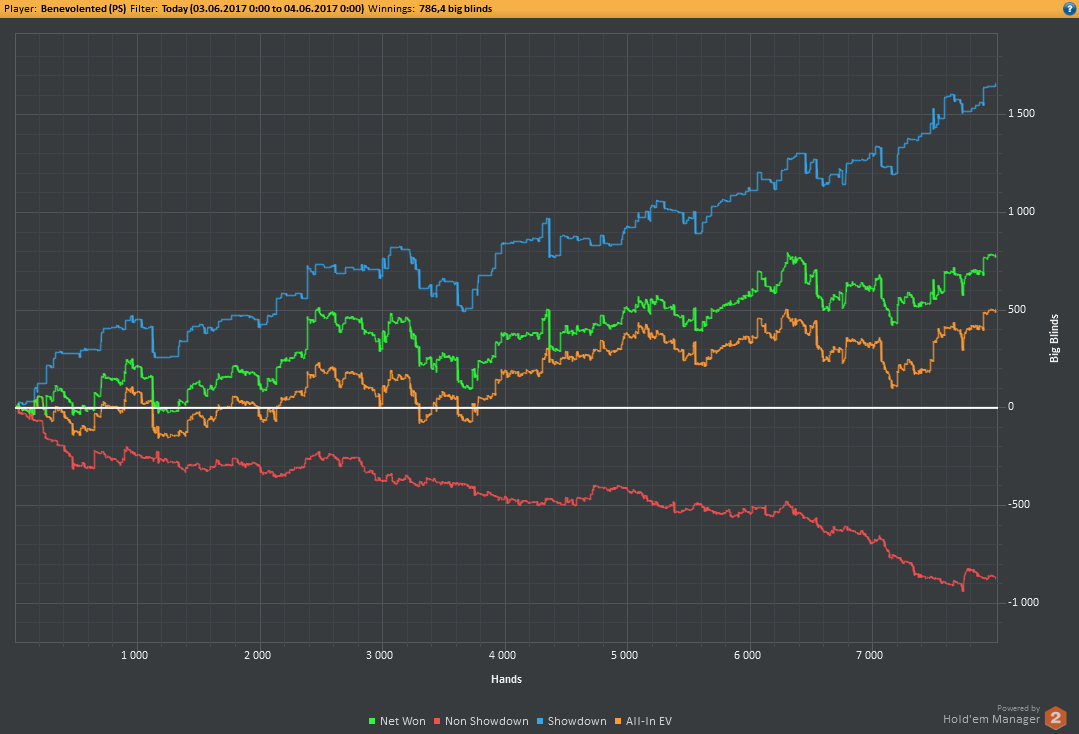Click player name Benevolented (PS)
This screenshot has height=734, width=1079.
pyautogui.click(x=83, y=9)
